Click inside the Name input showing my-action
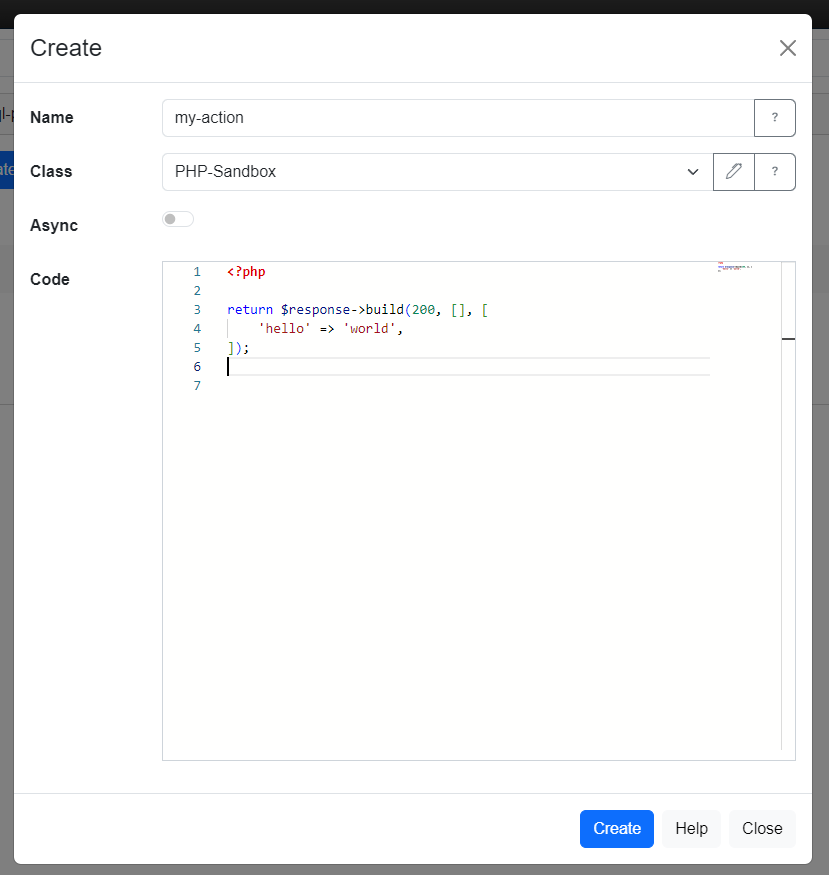 [x=430, y=117]
